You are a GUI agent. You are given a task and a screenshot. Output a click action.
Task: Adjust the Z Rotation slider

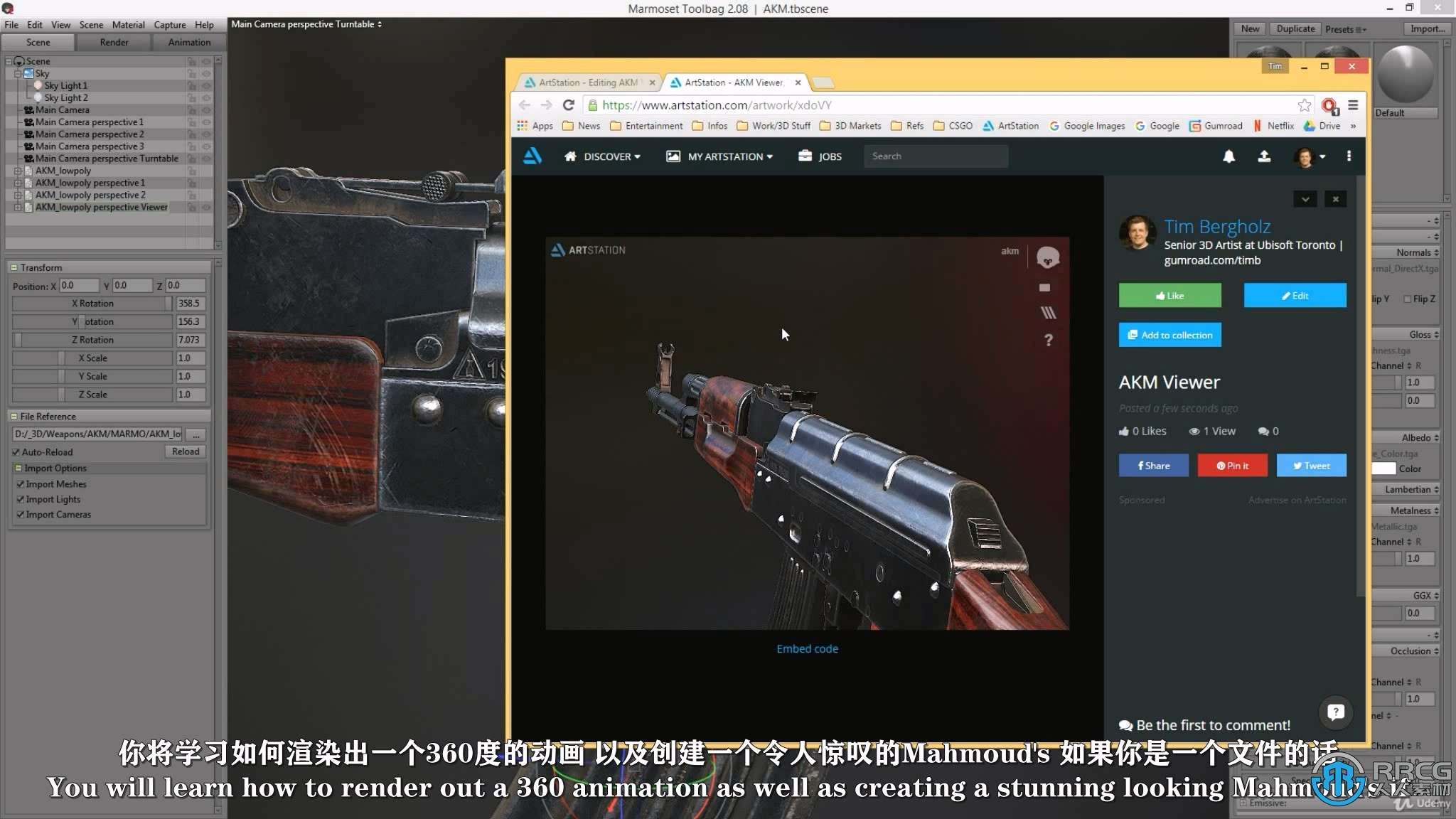(92, 341)
